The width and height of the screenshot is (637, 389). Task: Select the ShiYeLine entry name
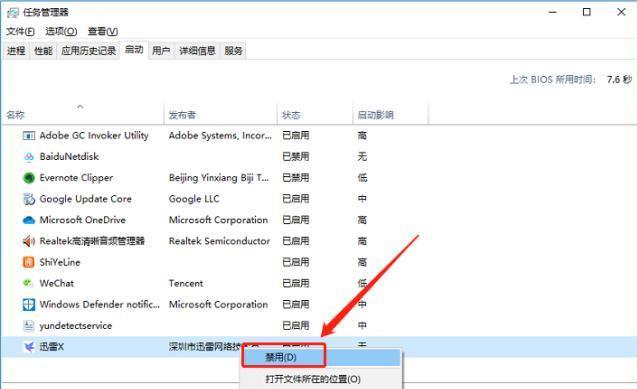pos(60,262)
